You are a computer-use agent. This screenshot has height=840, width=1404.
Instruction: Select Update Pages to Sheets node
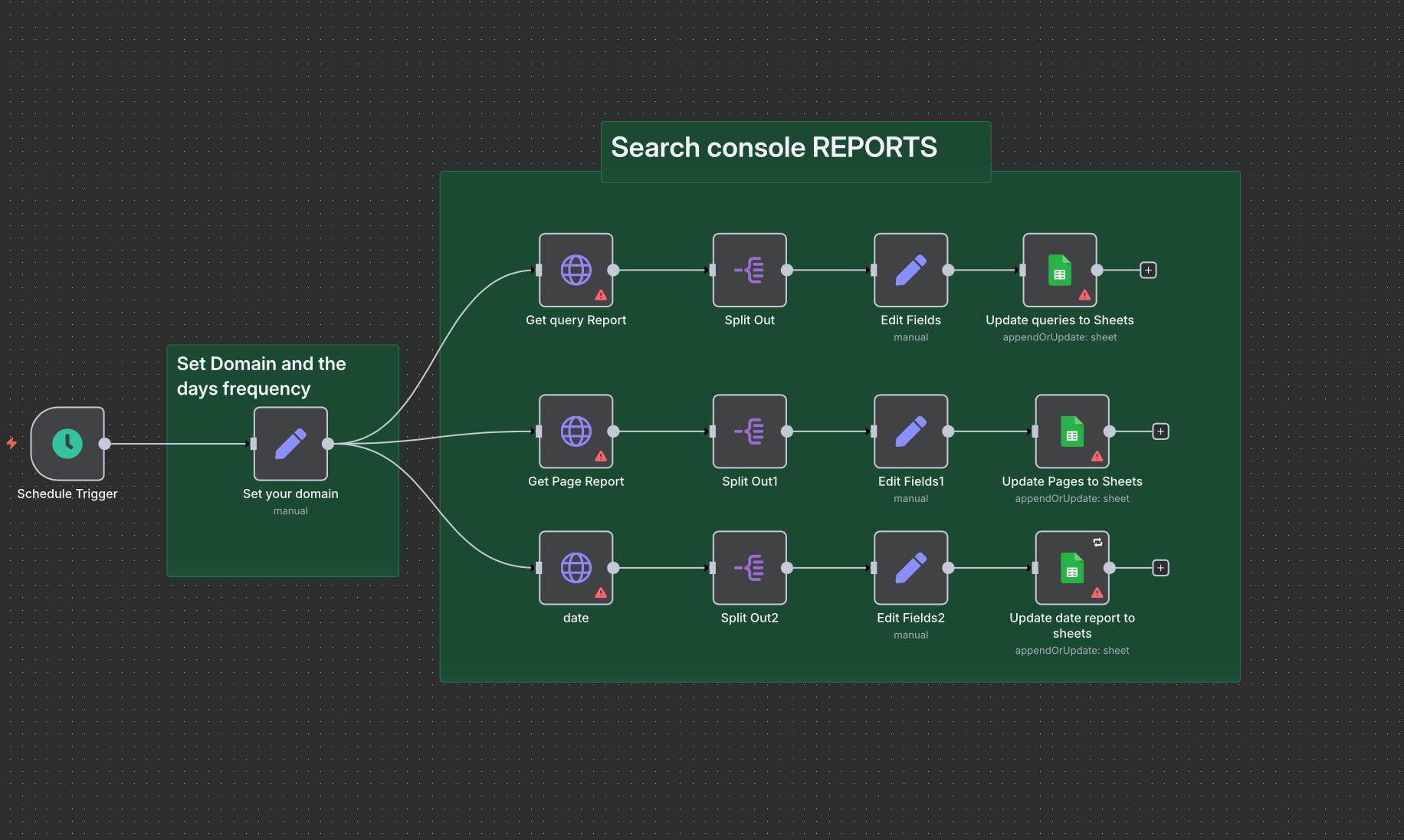[x=1071, y=431]
